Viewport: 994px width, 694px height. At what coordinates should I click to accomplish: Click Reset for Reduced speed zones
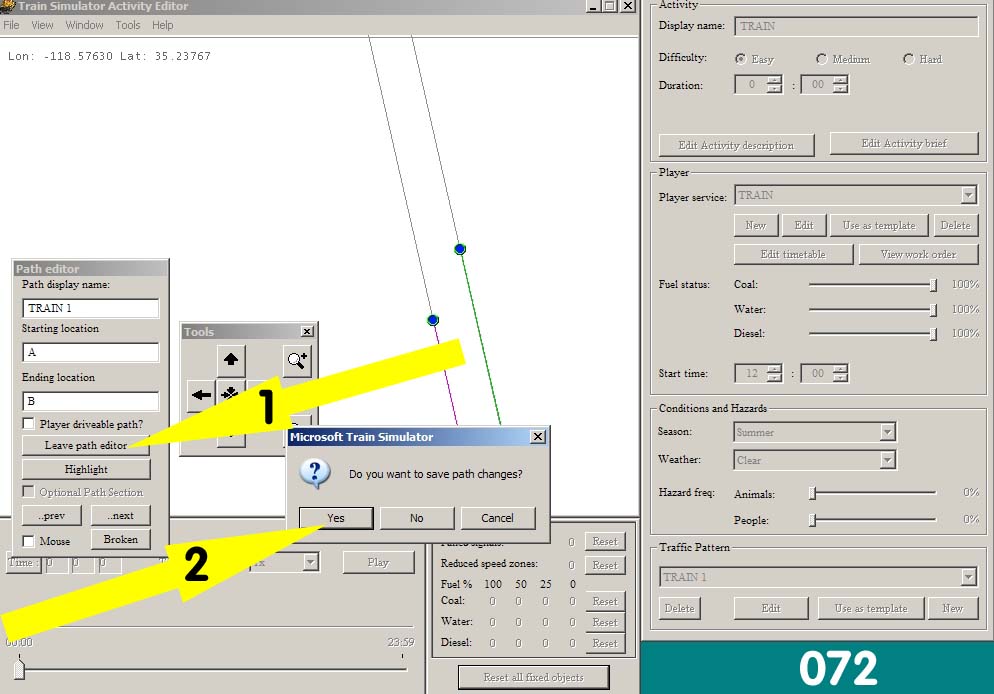click(605, 565)
